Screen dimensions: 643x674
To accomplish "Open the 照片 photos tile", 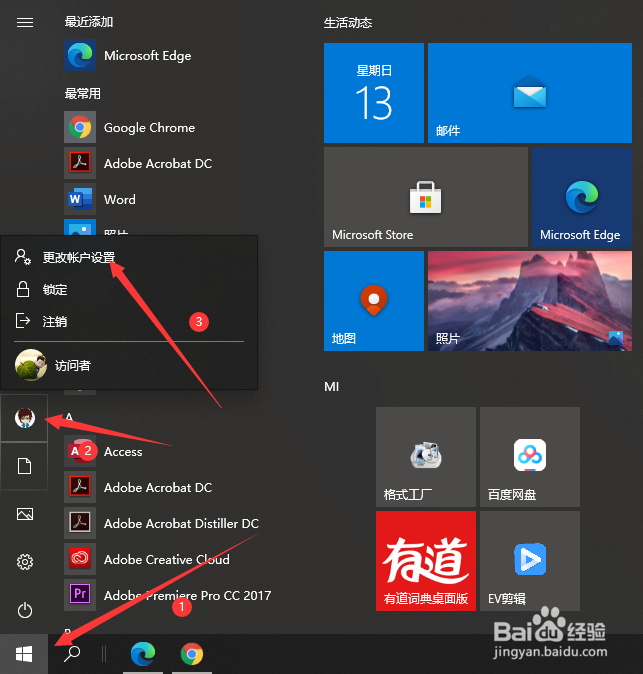I will pos(530,301).
